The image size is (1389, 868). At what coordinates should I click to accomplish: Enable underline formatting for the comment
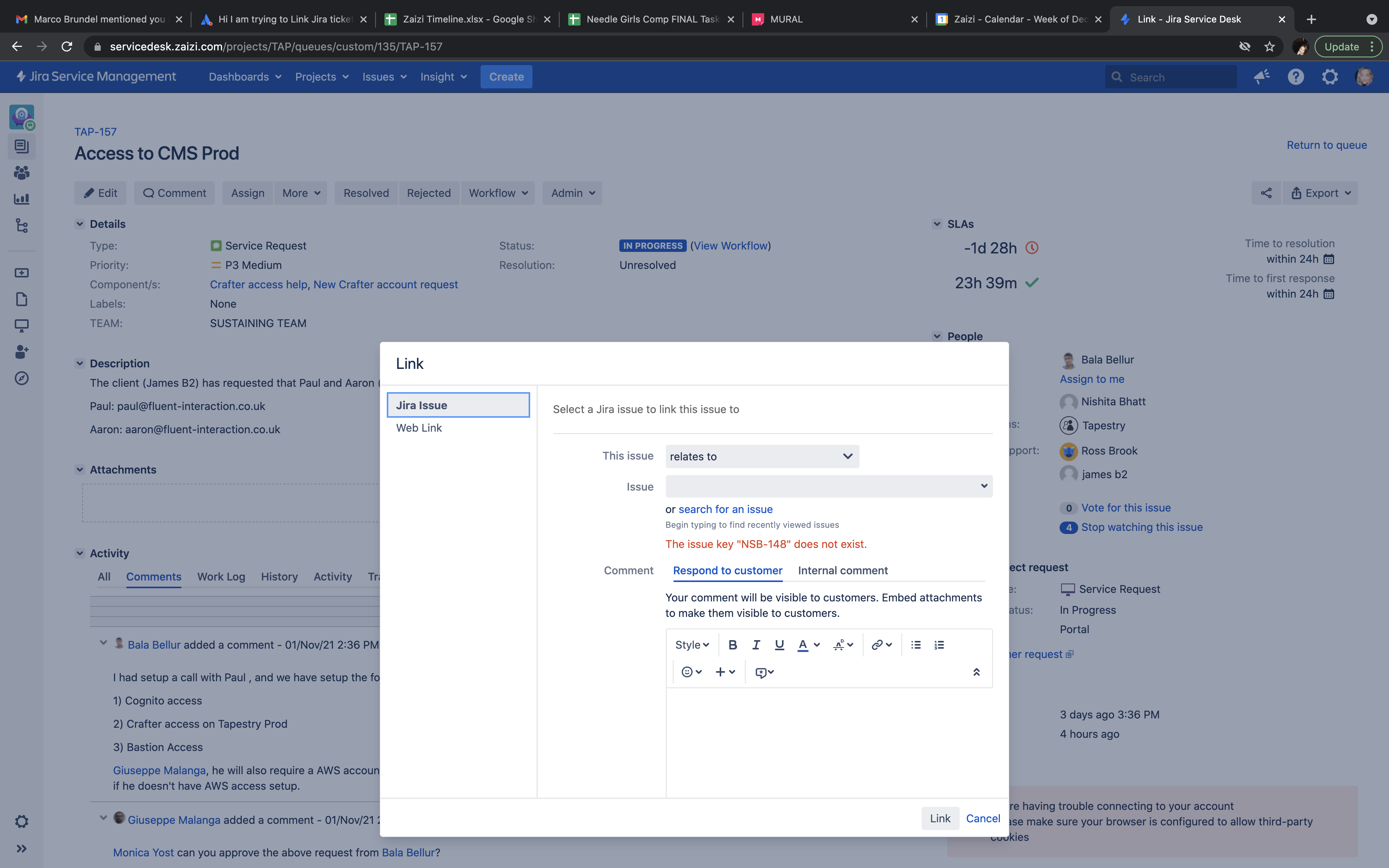[x=779, y=645]
